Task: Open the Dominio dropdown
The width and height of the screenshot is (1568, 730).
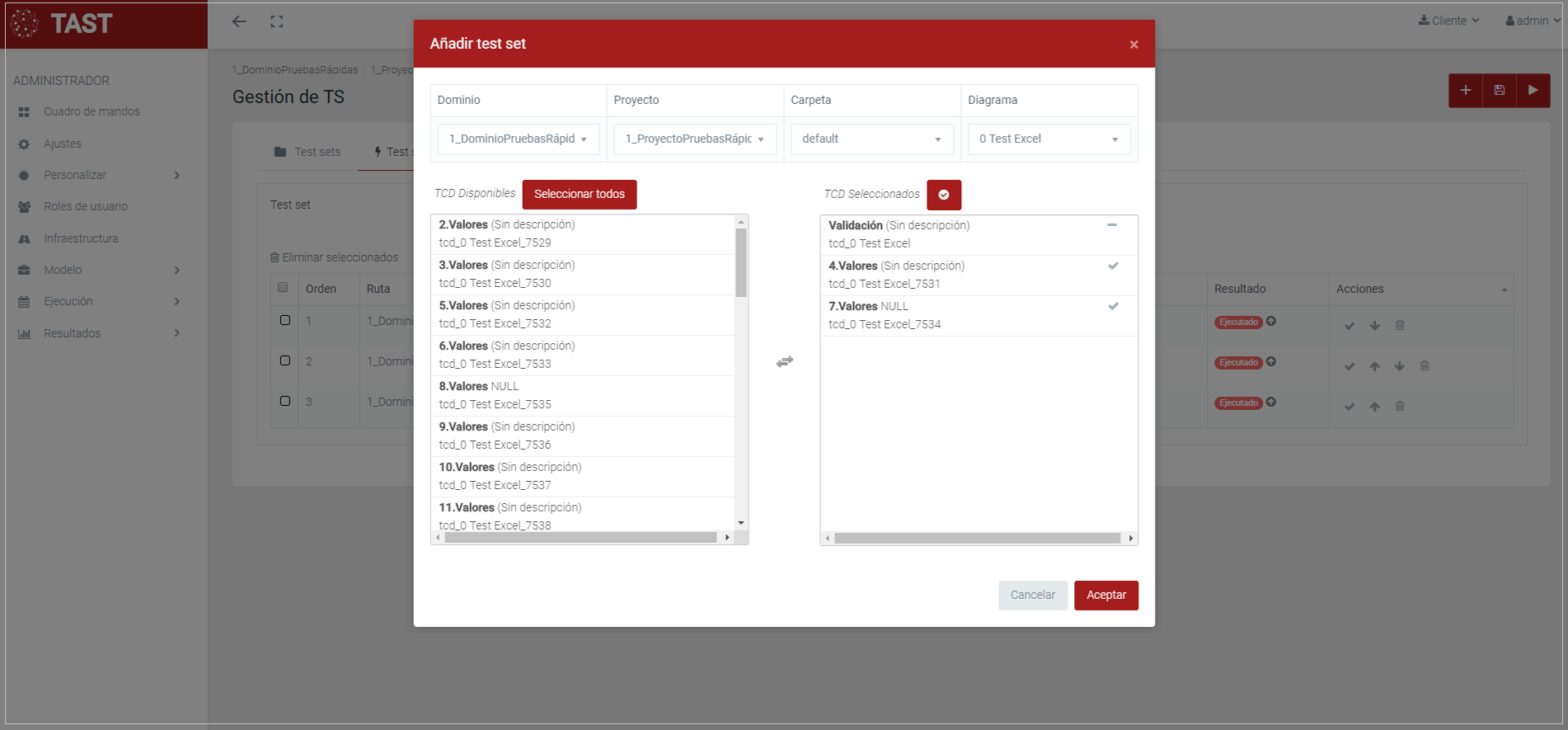Action: [x=518, y=139]
